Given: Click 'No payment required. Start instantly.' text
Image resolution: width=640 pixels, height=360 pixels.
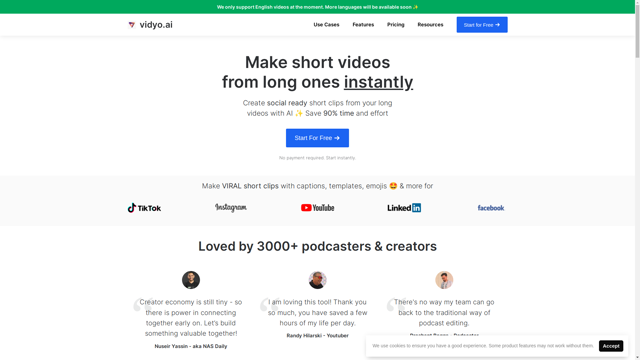Looking at the screenshot, I should [318, 158].
